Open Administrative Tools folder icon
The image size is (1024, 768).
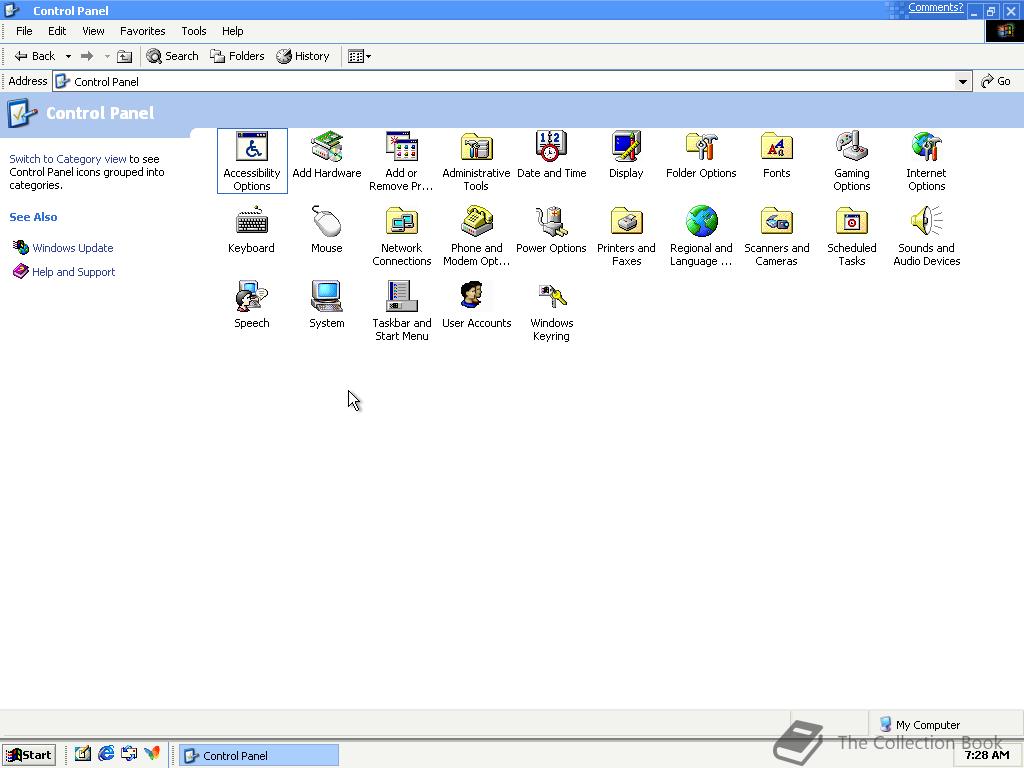(476, 161)
